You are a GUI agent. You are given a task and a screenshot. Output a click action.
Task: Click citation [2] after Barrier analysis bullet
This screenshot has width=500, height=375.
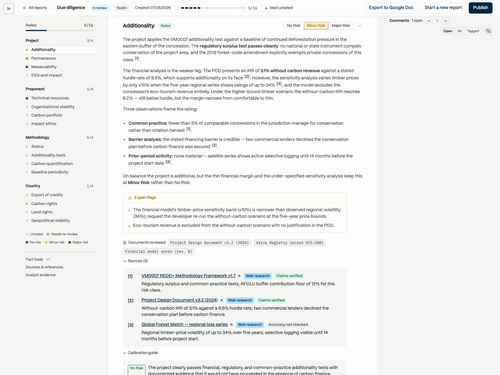pyautogui.click(x=214, y=145)
